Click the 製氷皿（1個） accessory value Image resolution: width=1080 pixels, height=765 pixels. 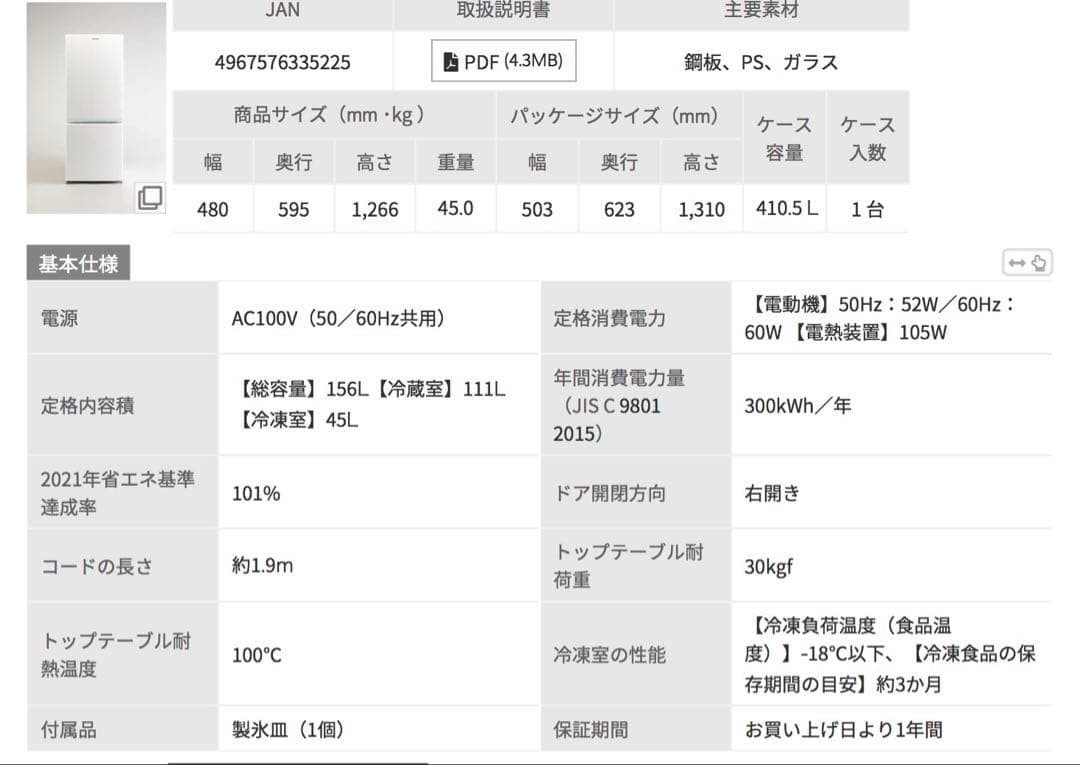288,730
